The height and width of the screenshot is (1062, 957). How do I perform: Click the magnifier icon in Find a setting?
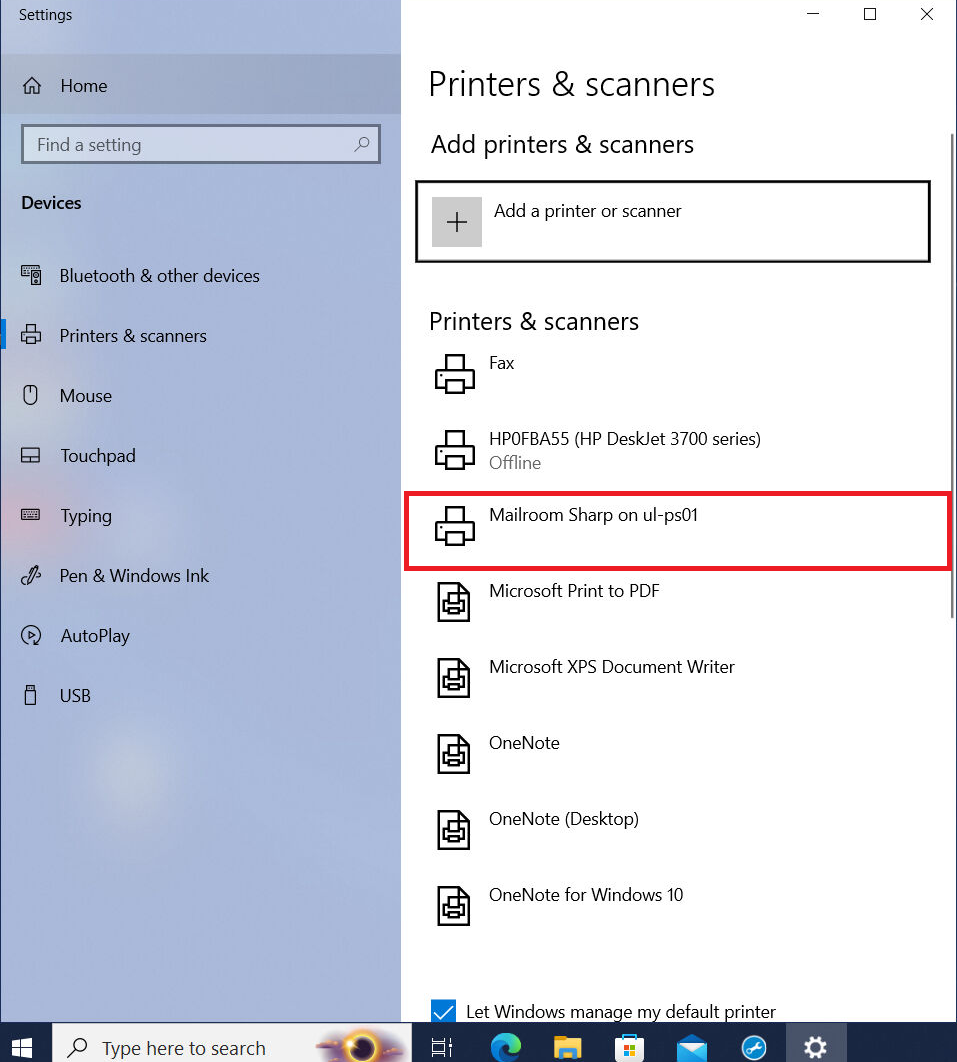coord(362,144)
